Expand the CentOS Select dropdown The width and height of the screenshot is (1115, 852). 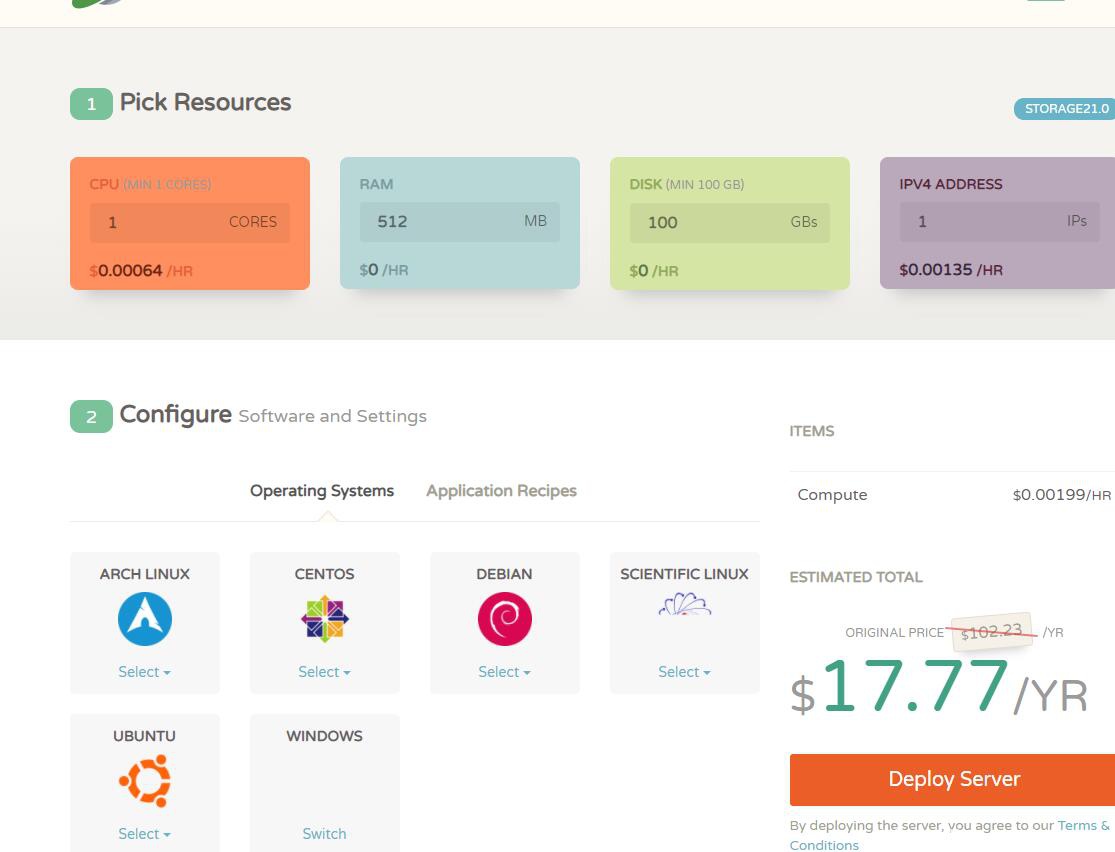pyautogui.click(x=324, y=672)
